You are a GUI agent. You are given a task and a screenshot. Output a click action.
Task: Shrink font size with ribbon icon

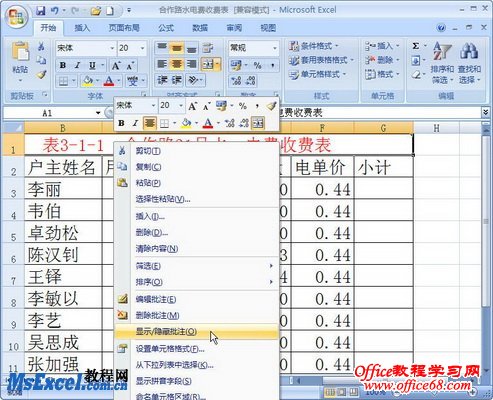(x=130, y=66)
